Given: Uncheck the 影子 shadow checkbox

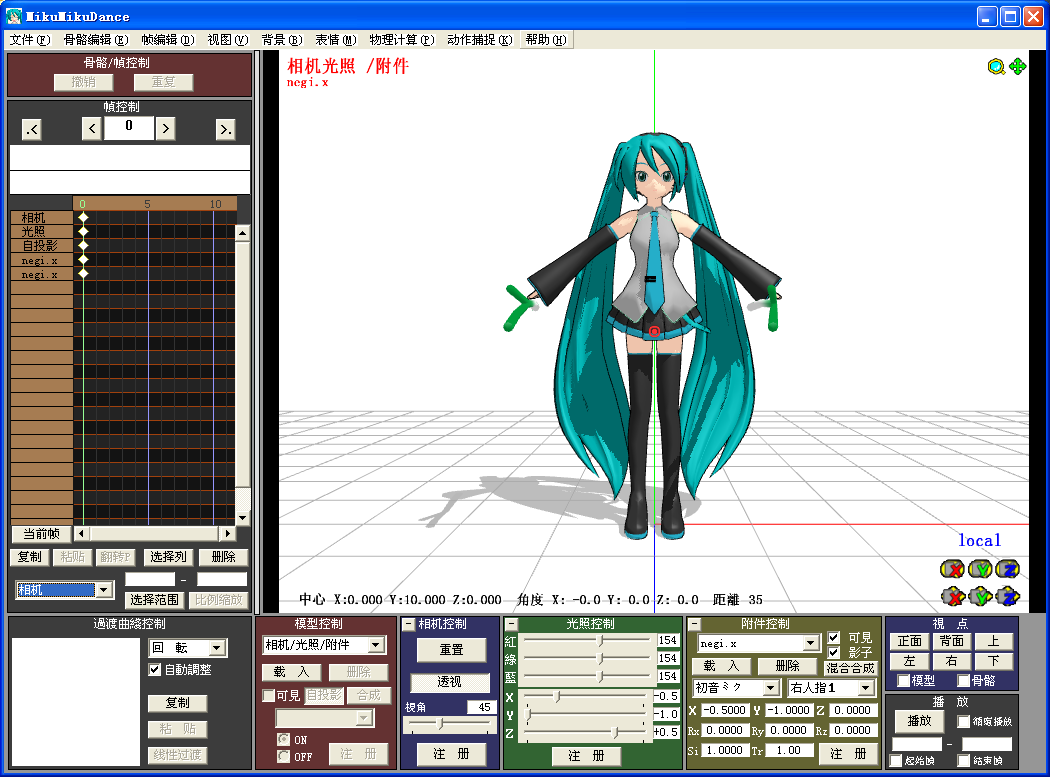Looking at the screenshot, I should (x=834, y=652).
